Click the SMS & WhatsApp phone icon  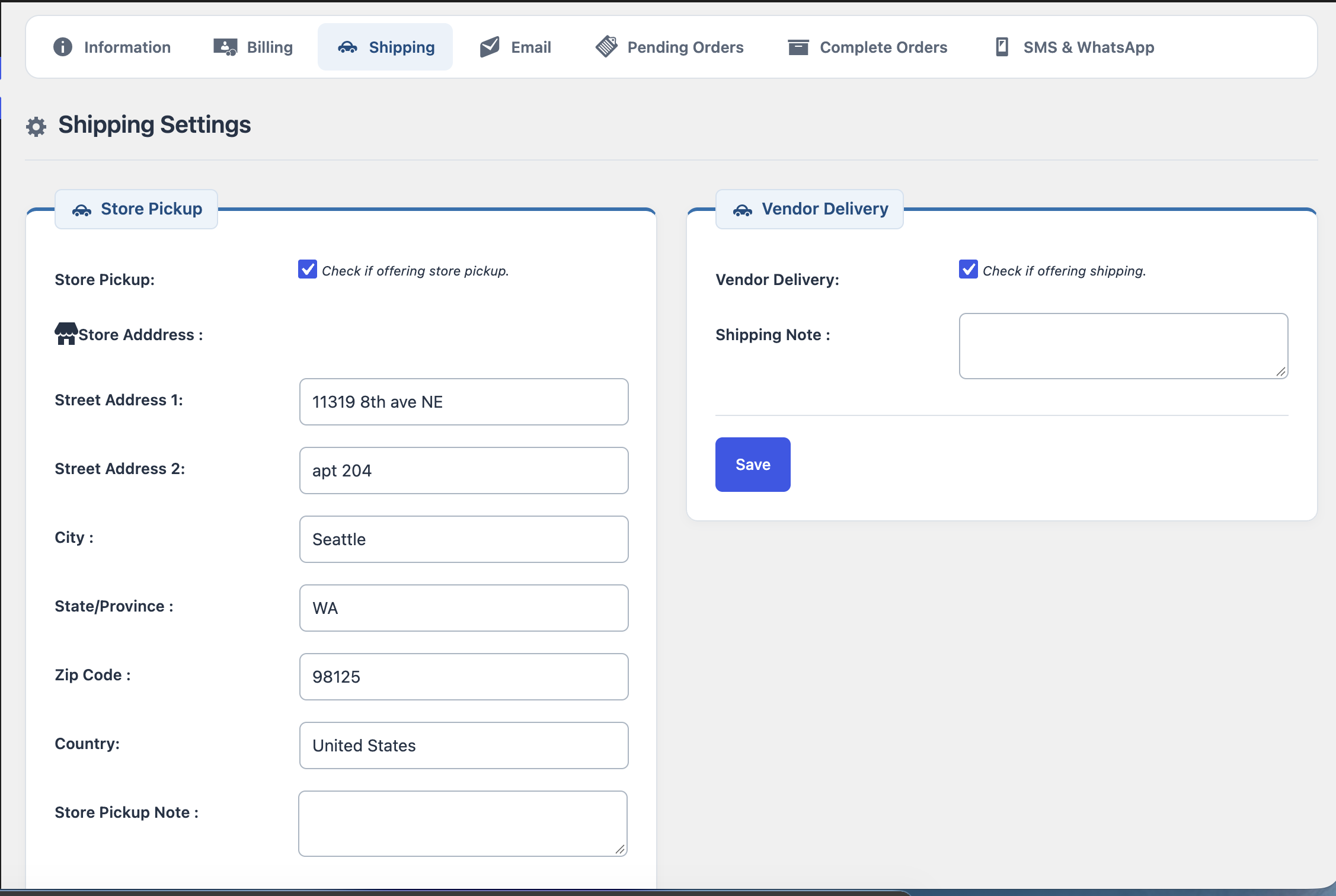1002,47
